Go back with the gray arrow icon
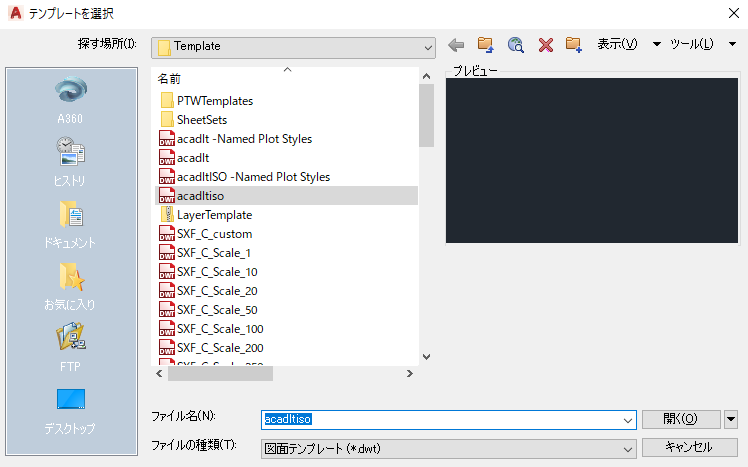 (456, 45)
